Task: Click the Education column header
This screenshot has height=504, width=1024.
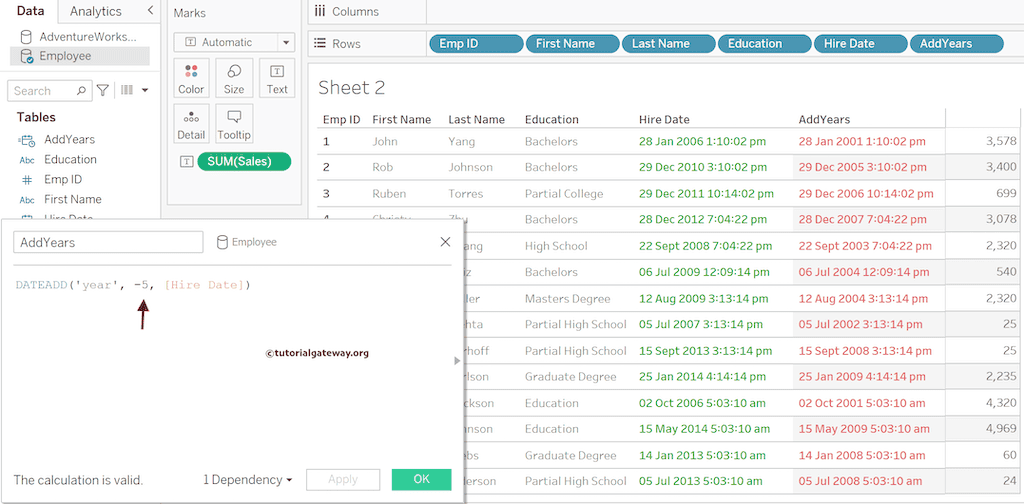Action: coord(552,119)
